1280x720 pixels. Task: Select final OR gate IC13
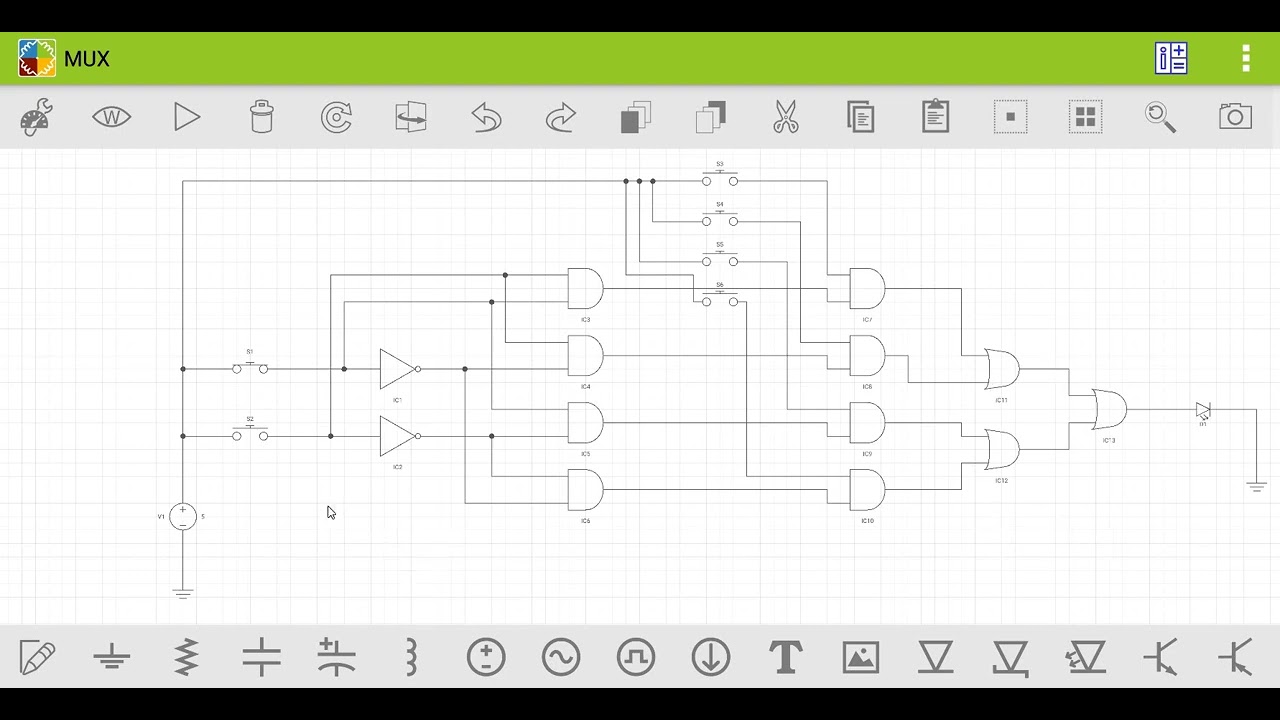[x=1109, y=409]
